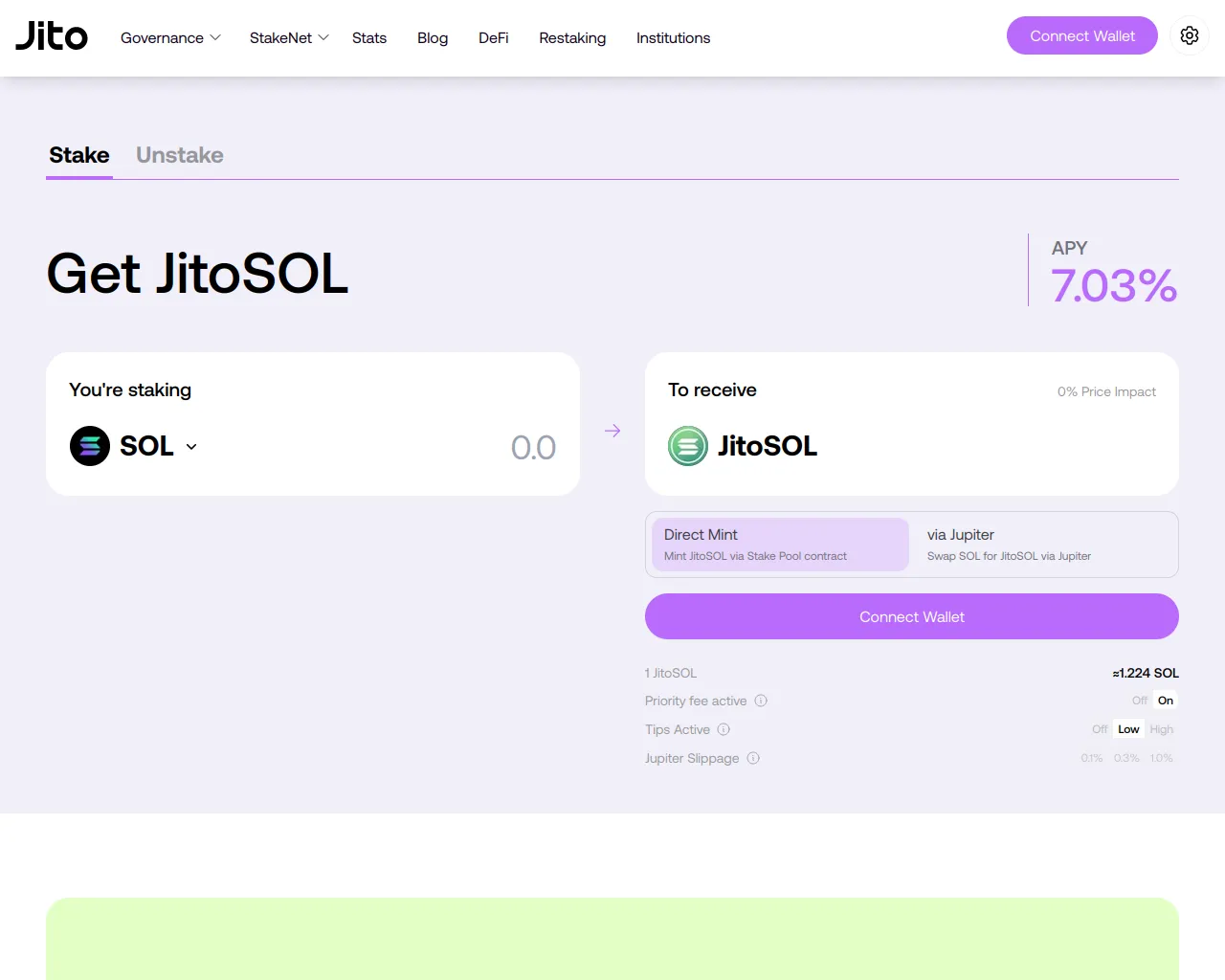Set Tips Active to Low
1225x980 pixels.
tap(1129, 729)
